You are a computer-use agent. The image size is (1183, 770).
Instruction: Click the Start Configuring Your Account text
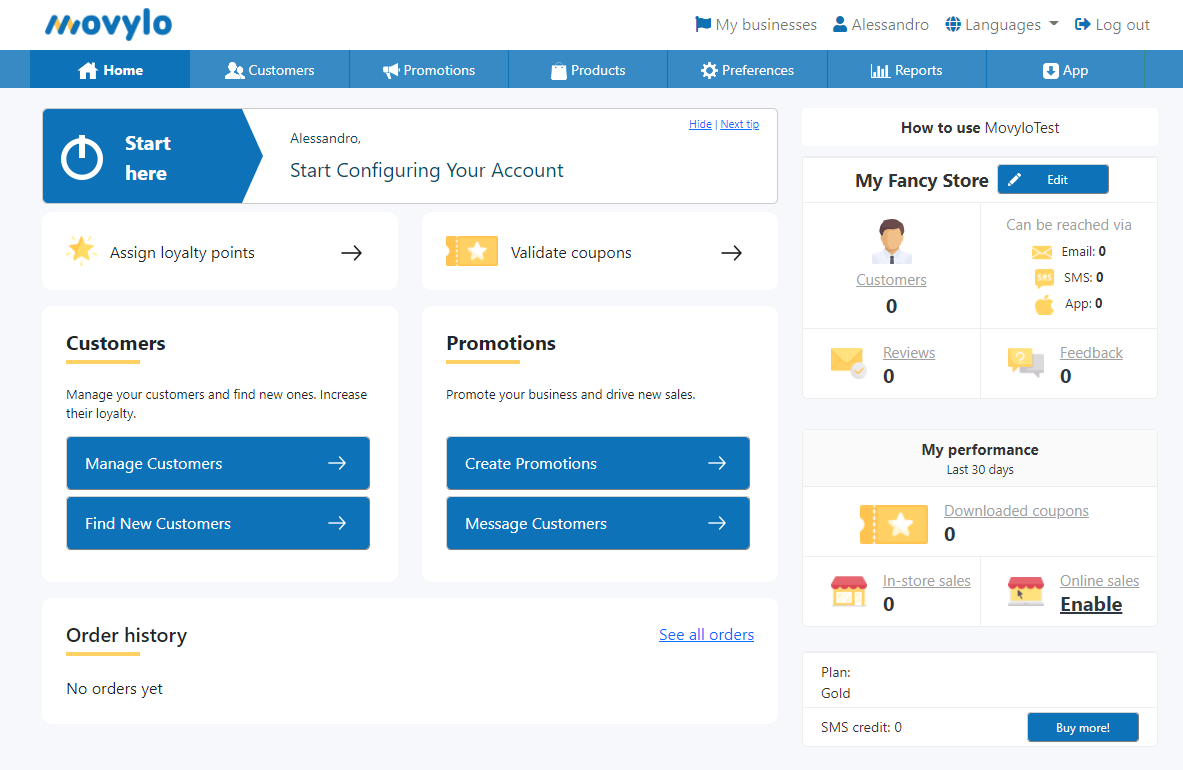click(426, 170)
